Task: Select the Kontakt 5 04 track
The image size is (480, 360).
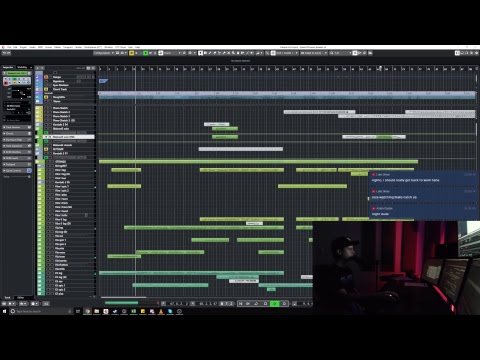Action: [60, 124]
